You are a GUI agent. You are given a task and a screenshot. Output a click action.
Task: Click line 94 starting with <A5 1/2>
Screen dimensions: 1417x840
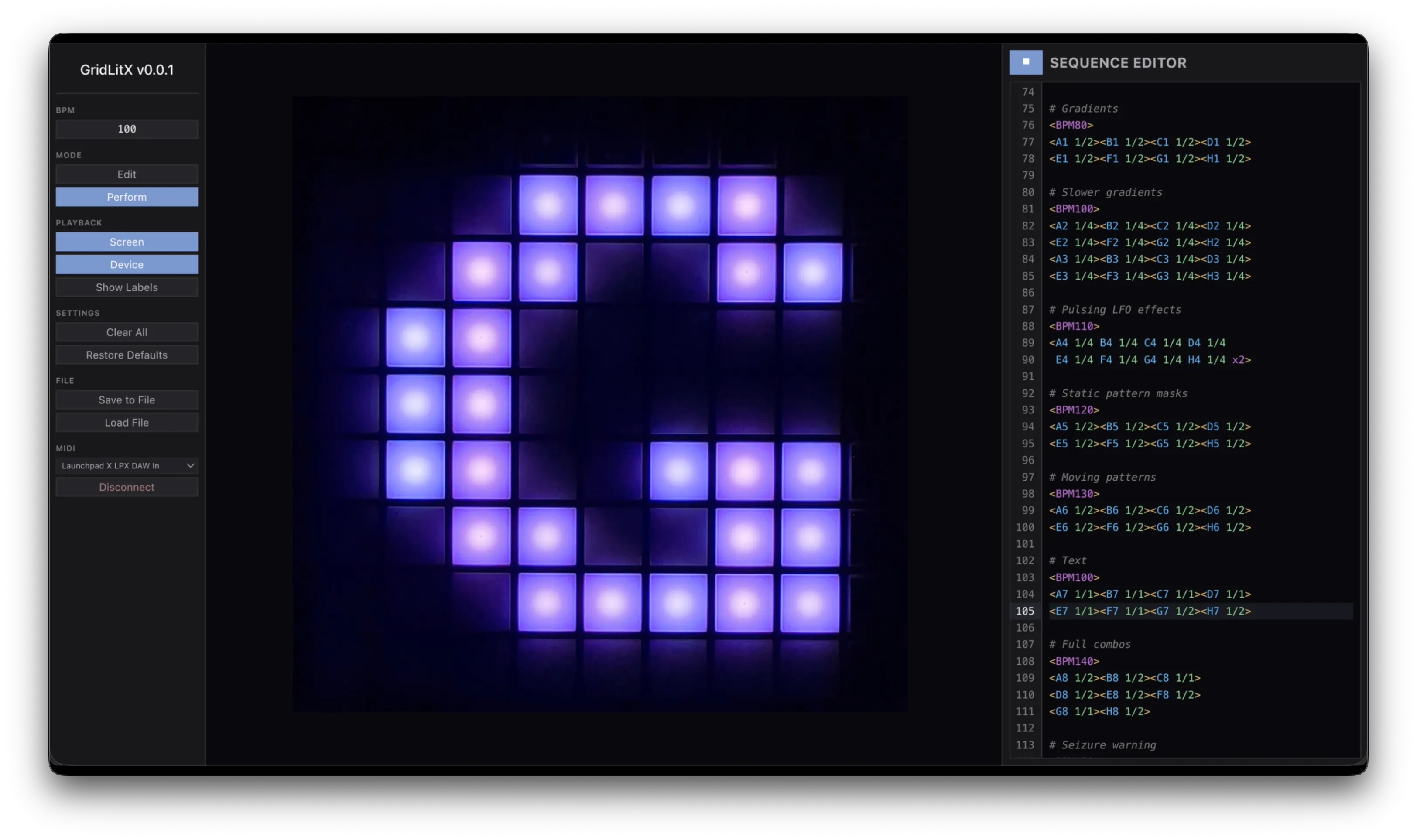click(1149, 426)
